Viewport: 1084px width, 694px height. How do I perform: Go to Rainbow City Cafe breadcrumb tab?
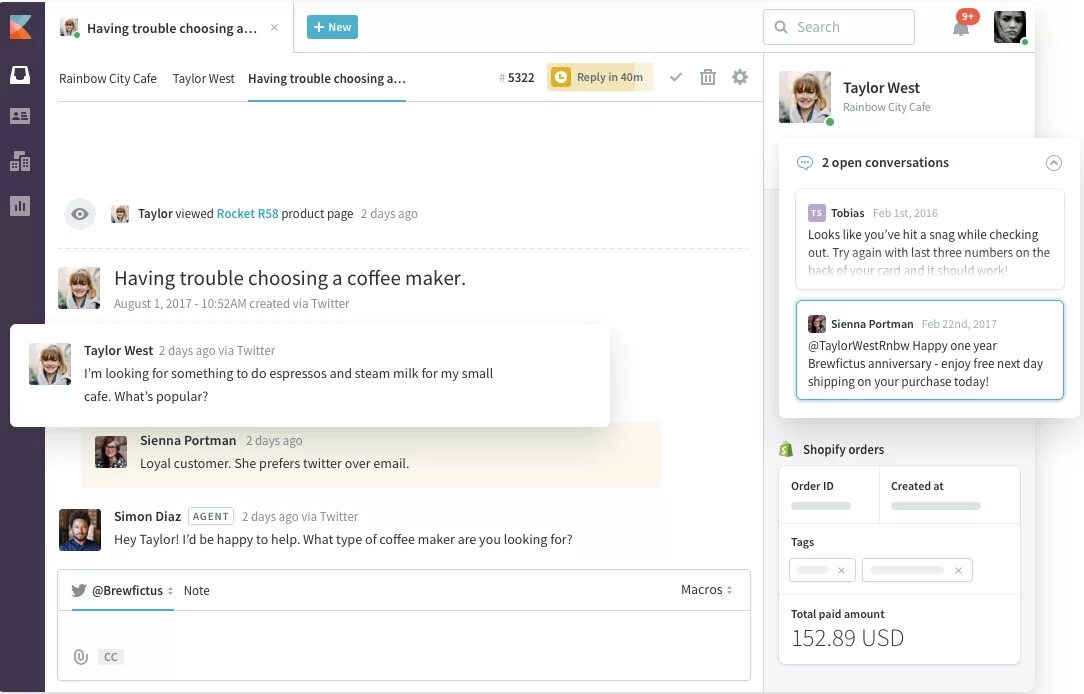point(108,79)
